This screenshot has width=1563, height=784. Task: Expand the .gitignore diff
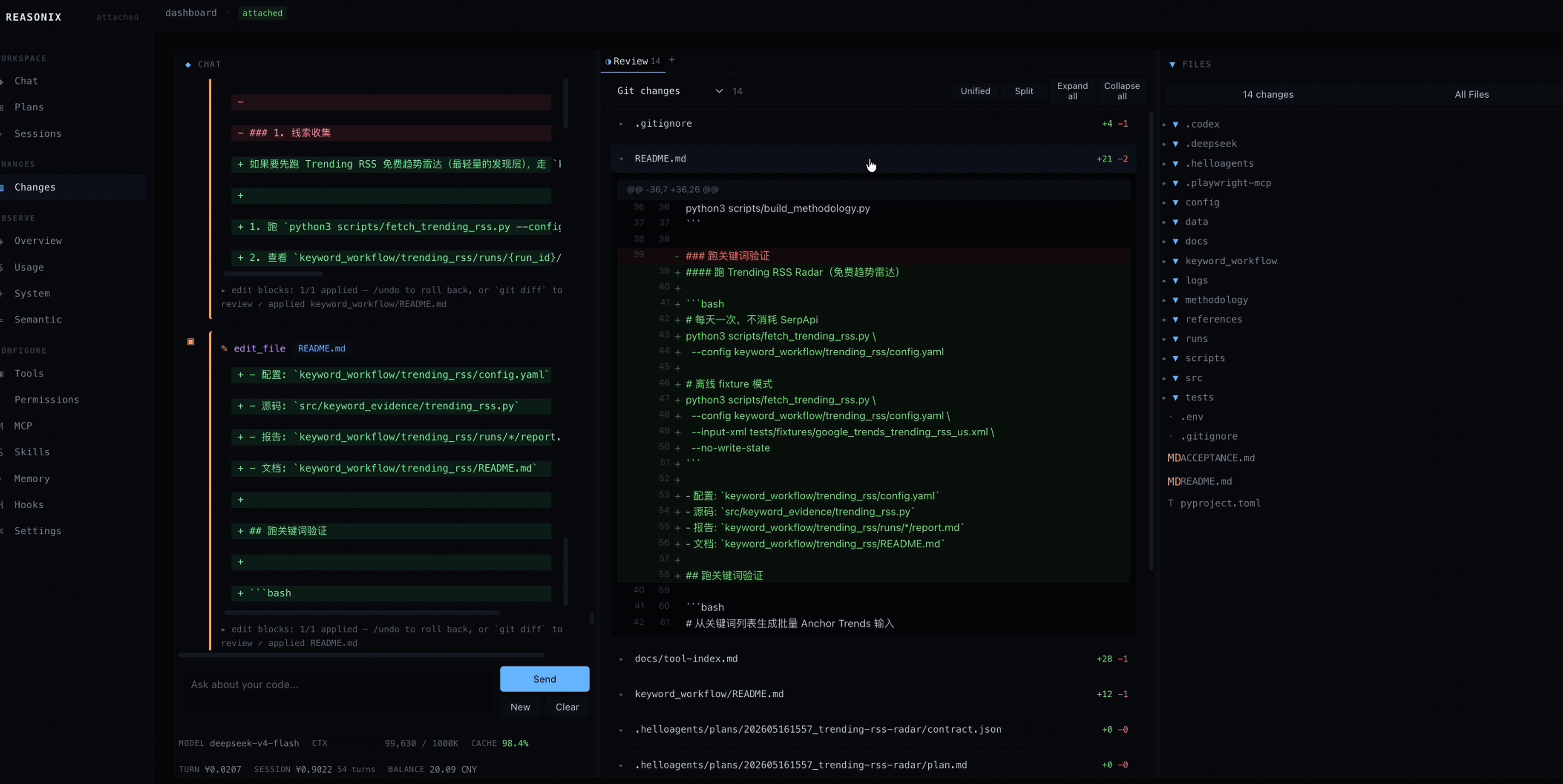point(873,124)
